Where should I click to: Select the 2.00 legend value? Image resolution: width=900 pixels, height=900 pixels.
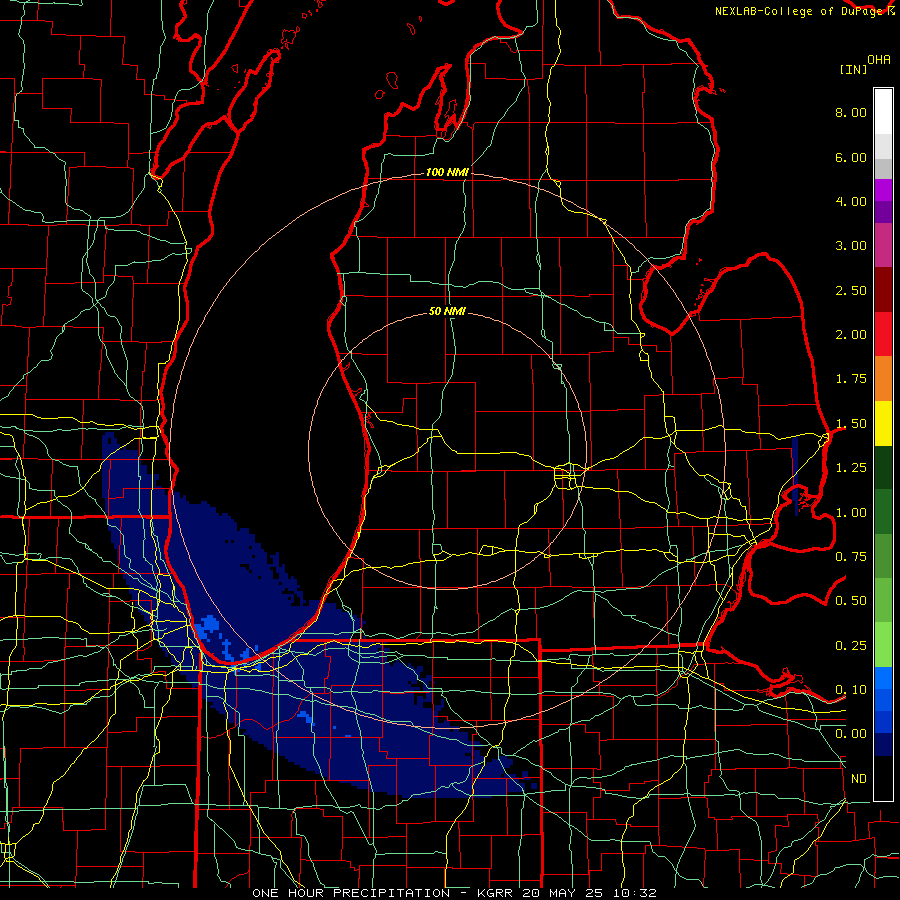point(851,335)
